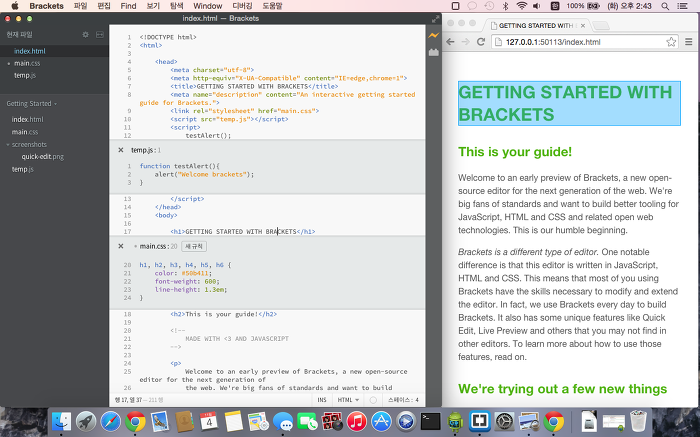Open System Preferences from the Dock

(504, 421)
